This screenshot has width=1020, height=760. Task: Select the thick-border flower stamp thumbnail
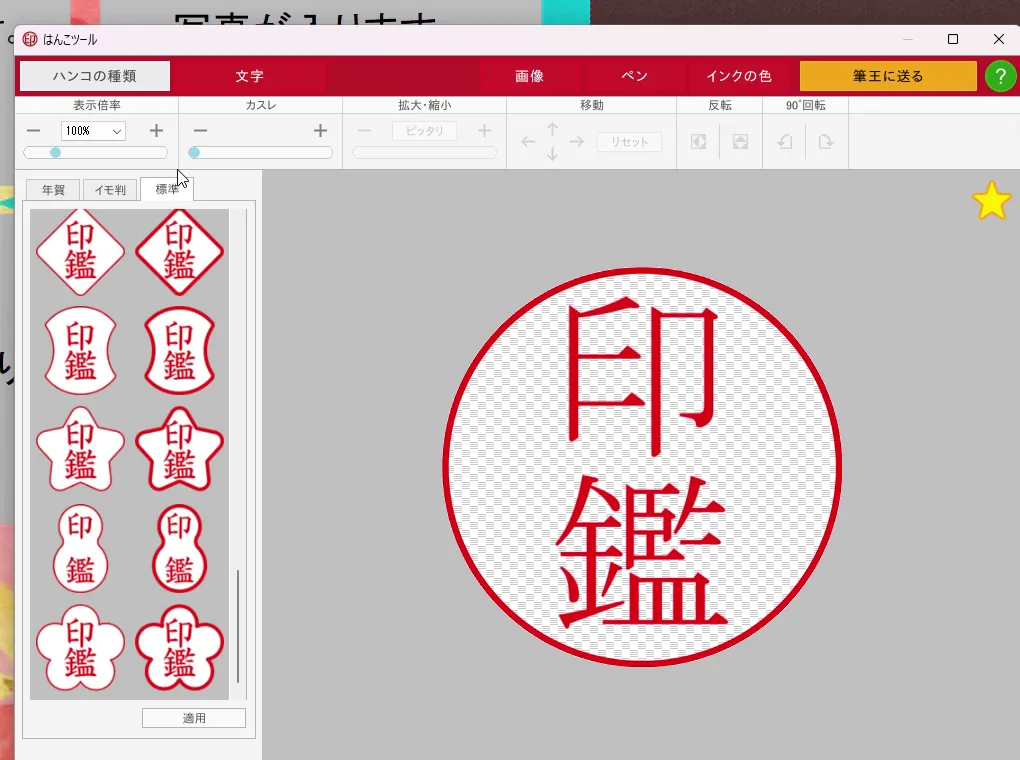coord(180,647)
